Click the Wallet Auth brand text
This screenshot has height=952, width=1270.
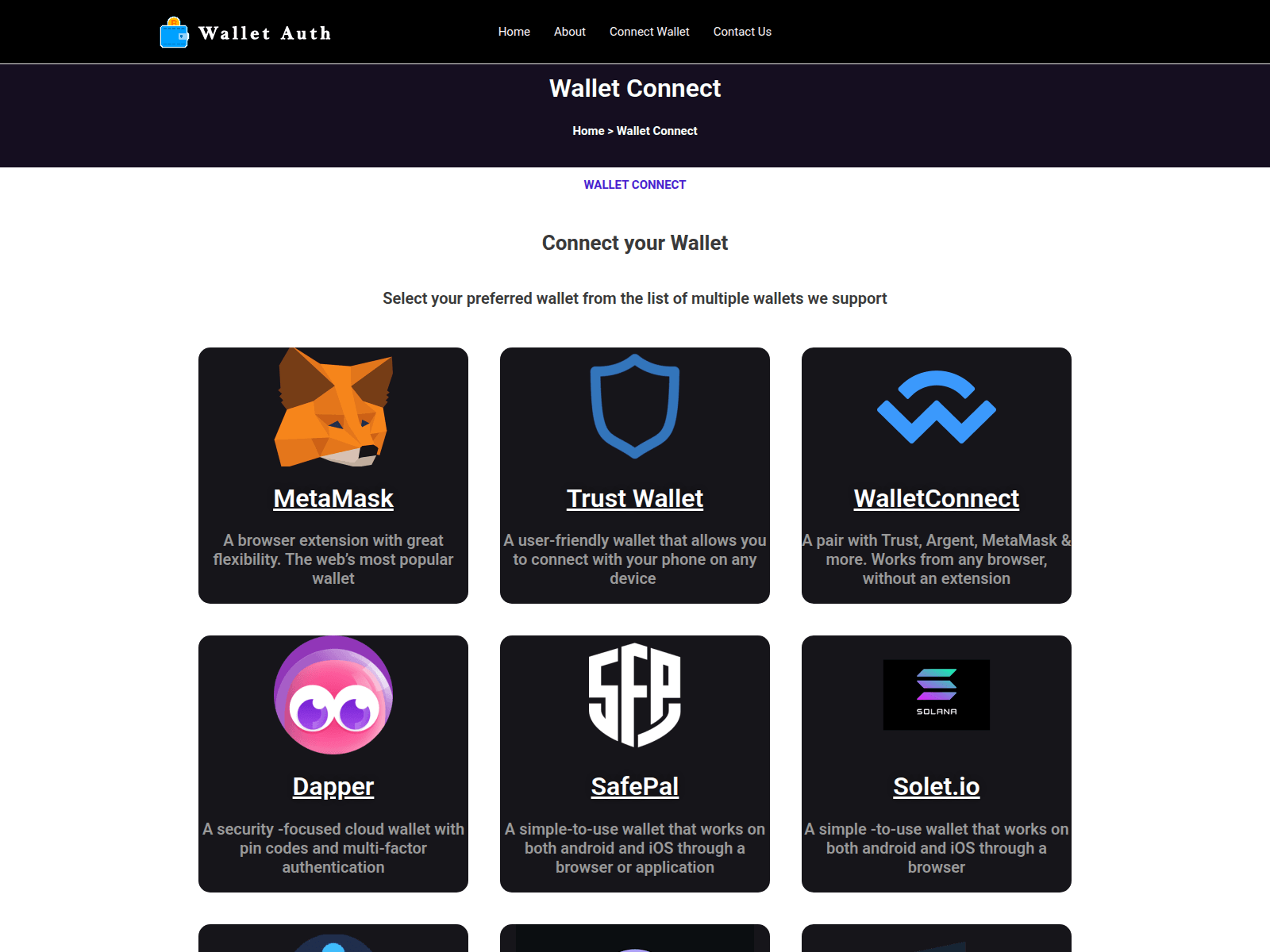(x=264, y=33)
